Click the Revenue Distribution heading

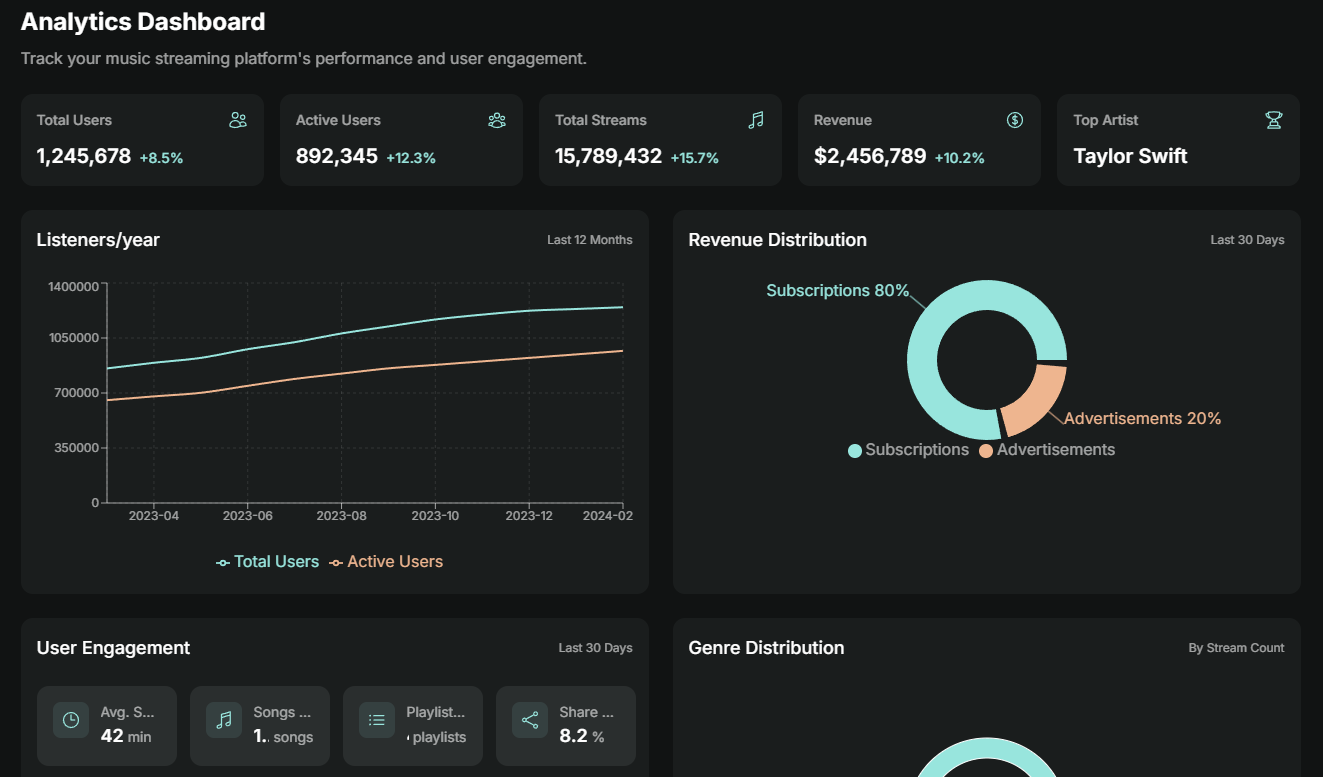(x=778, y=240)
